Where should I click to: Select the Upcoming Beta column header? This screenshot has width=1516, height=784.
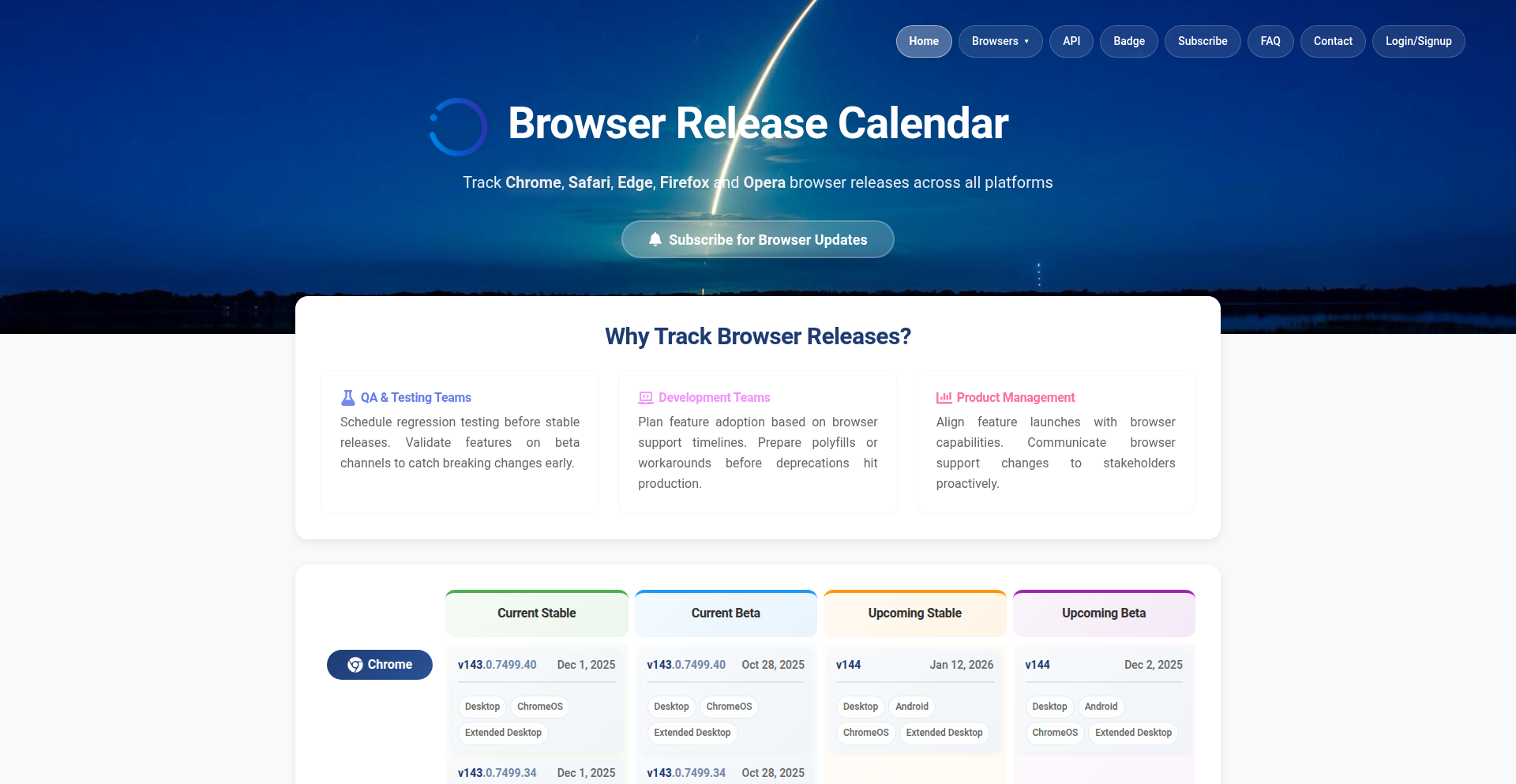coord(1104,613)
